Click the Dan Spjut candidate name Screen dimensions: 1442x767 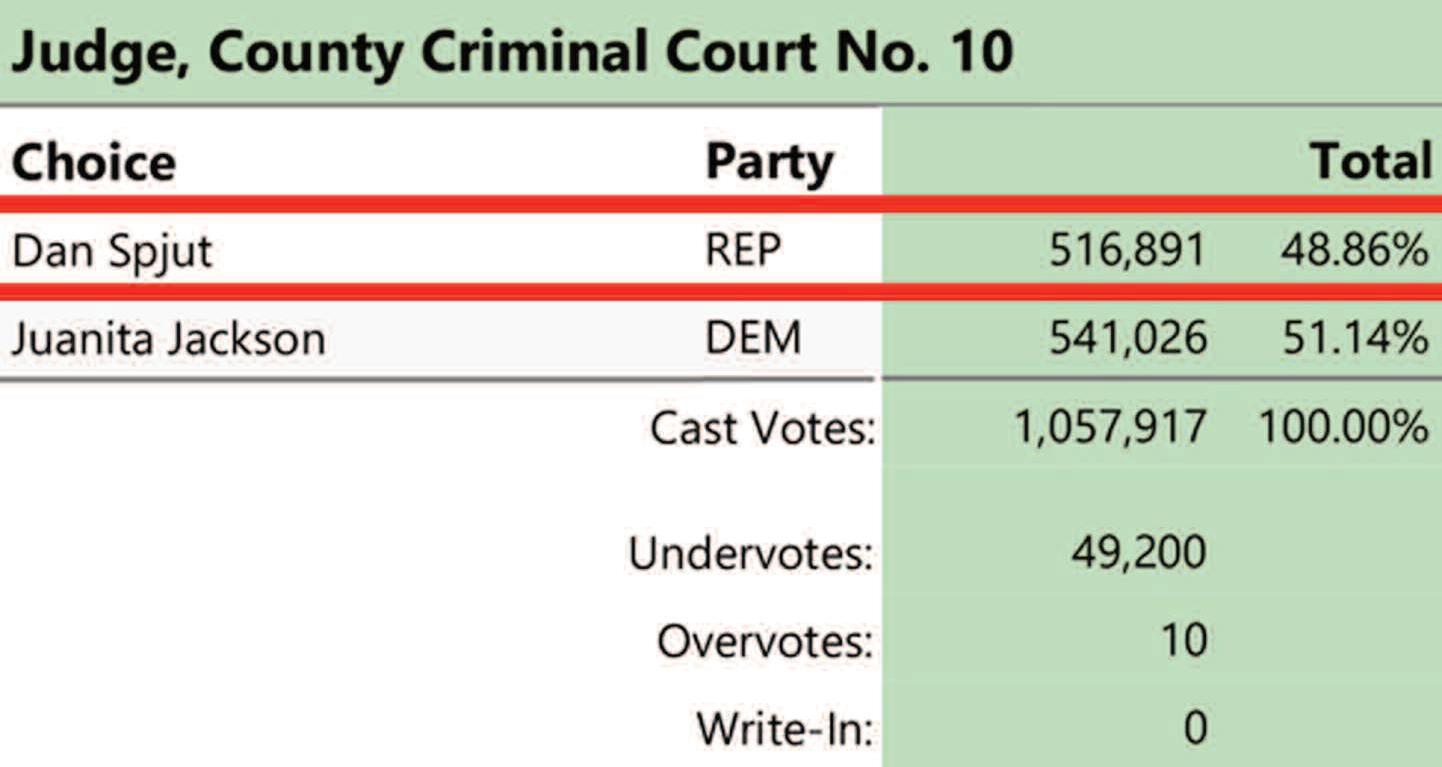112,251
